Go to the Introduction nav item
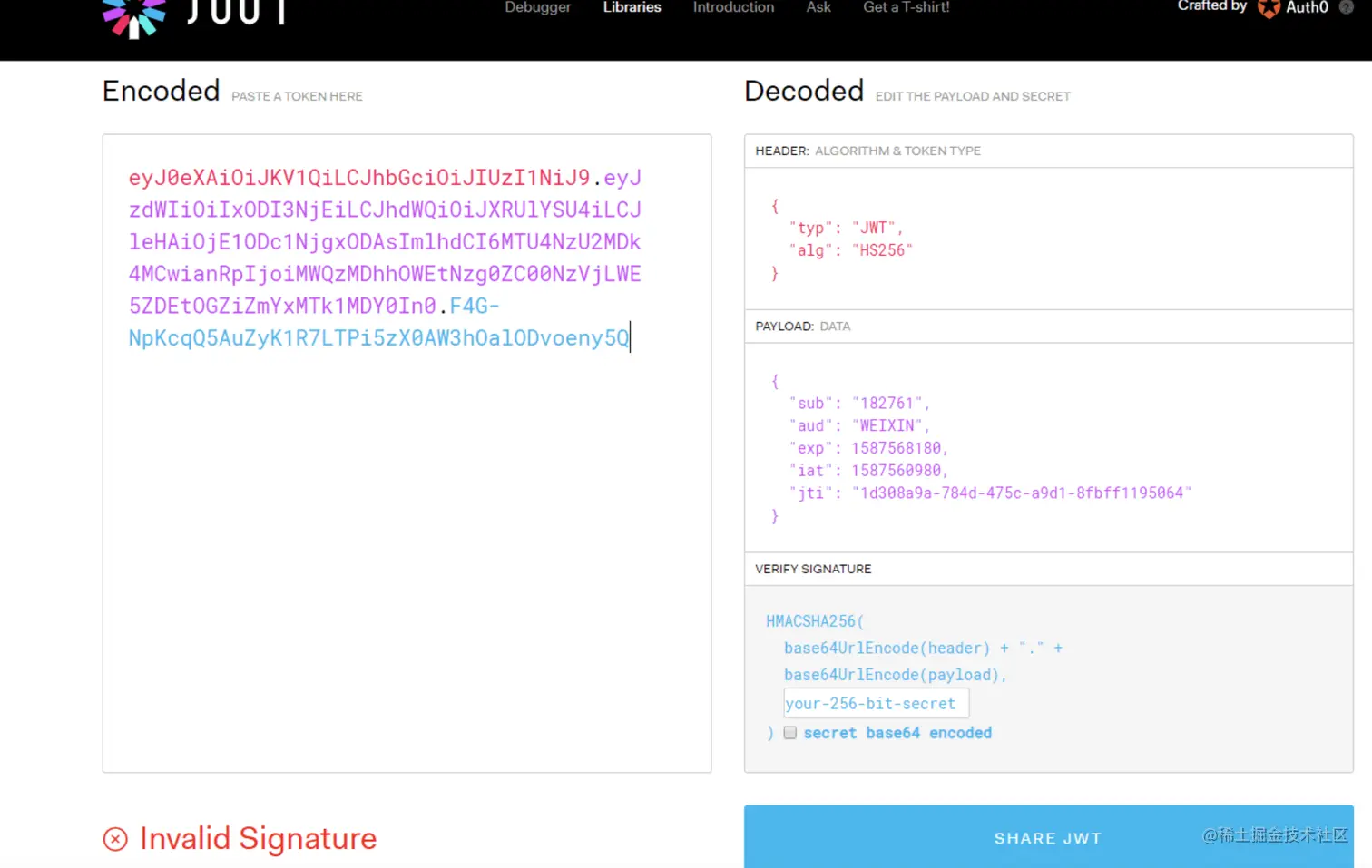Viewport: 1372px width, 868px height. pyautogui.click(x=734, y=7)
